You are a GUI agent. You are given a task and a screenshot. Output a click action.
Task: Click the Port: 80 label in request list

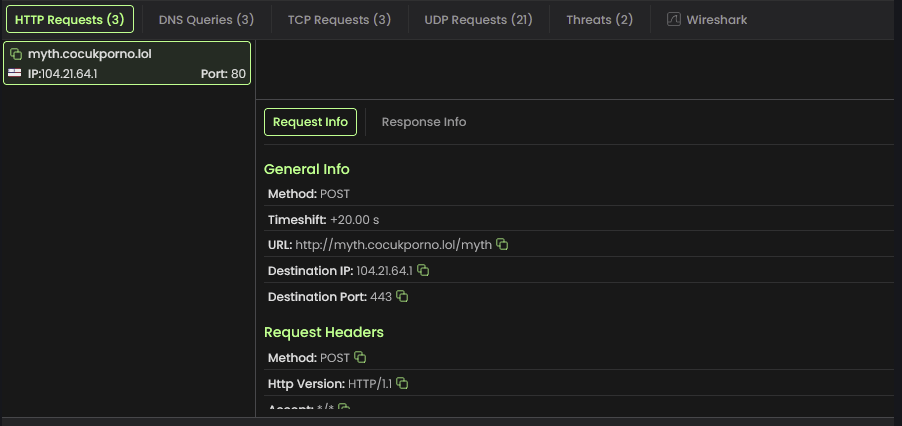pos(223,73)
